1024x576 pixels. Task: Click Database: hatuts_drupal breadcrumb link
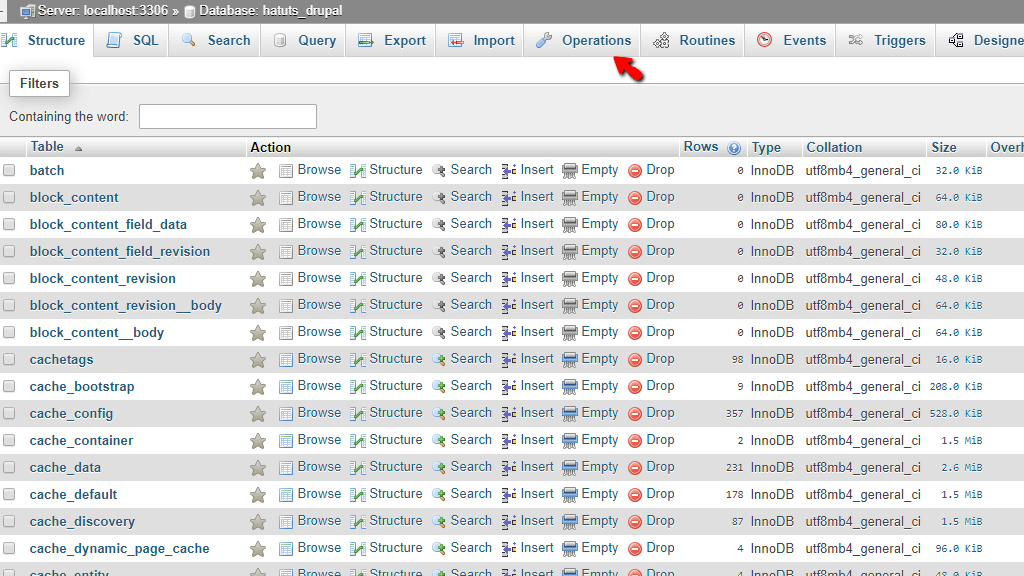[270, 10]
